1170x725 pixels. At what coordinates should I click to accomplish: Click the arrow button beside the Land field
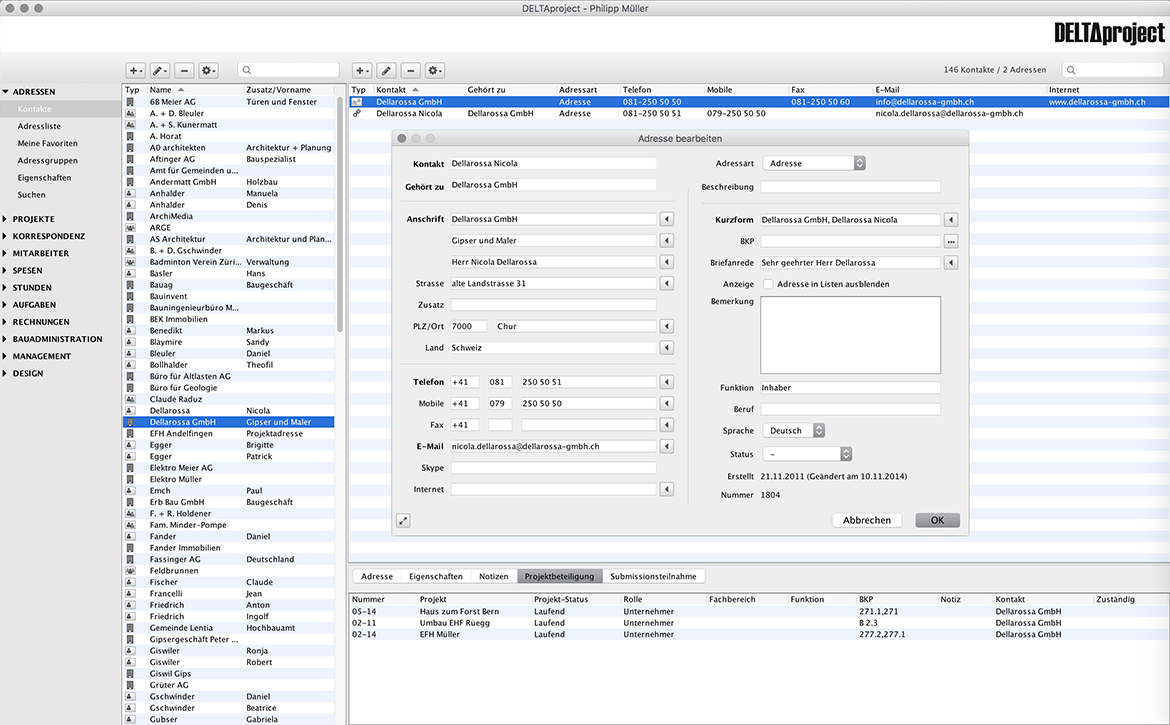[x=667, y=348]
